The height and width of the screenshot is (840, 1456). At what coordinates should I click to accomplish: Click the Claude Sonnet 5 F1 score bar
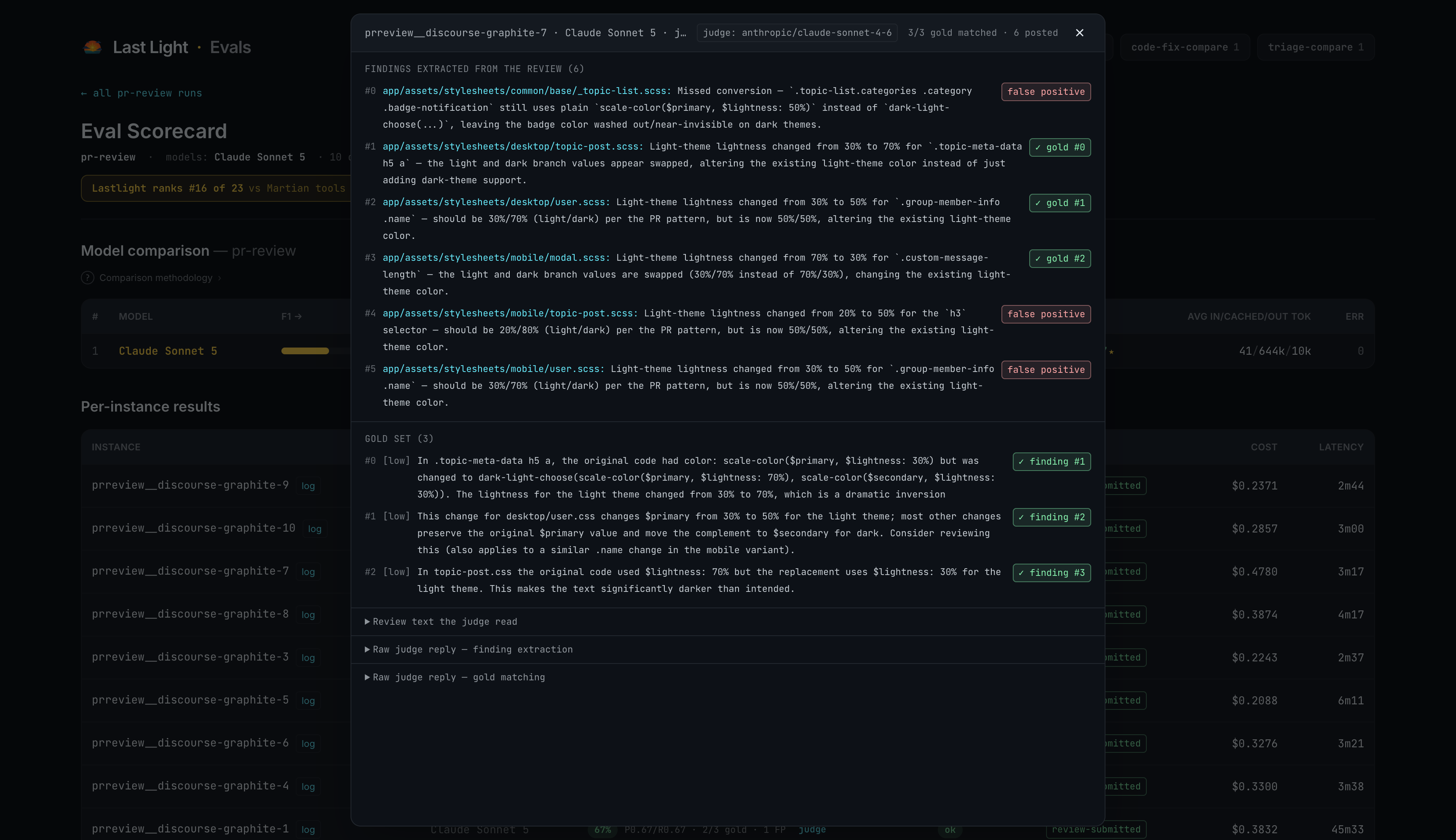305,351
